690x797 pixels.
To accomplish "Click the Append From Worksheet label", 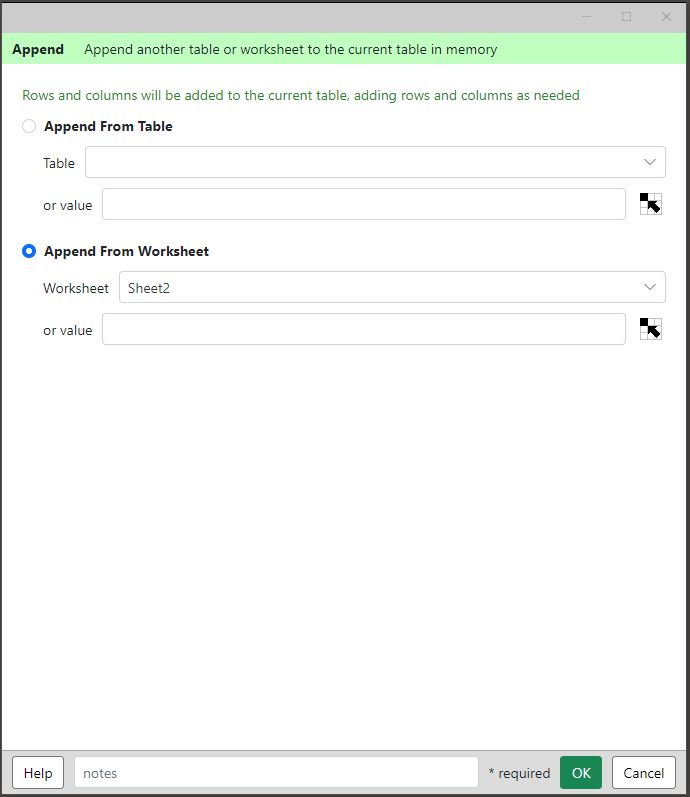I will 127,251.
